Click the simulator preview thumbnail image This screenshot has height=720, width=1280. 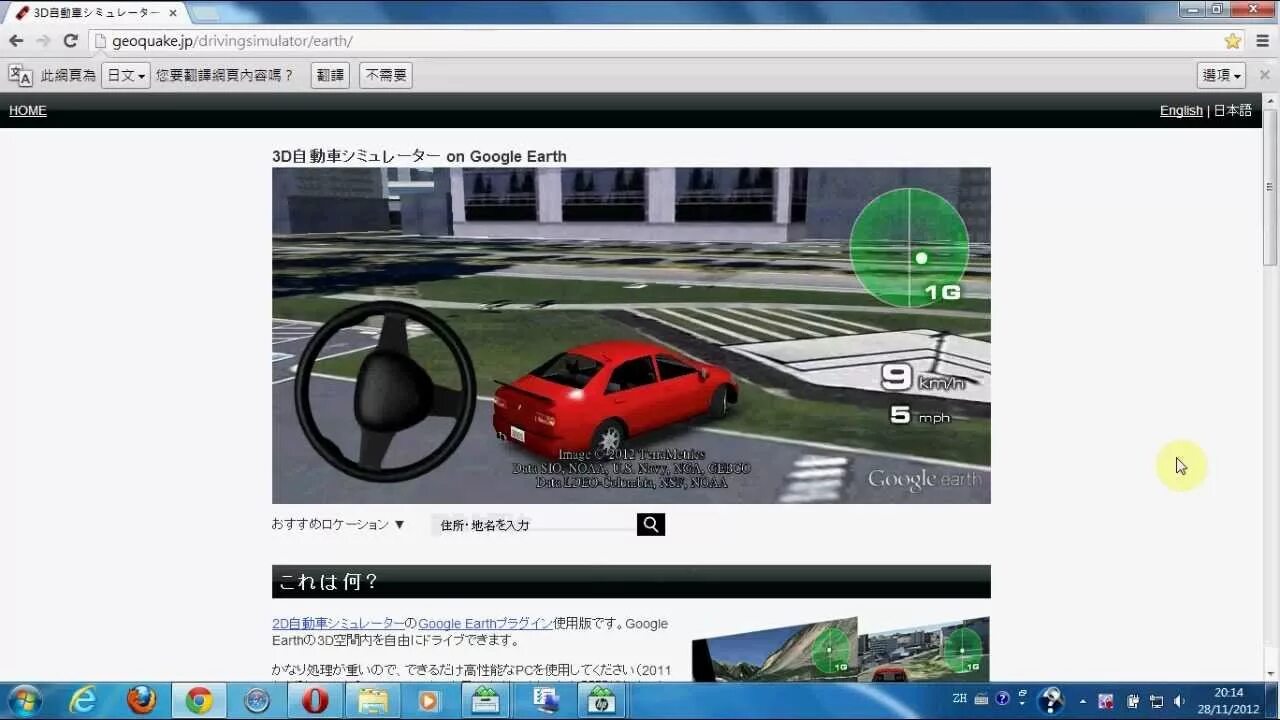841,649
